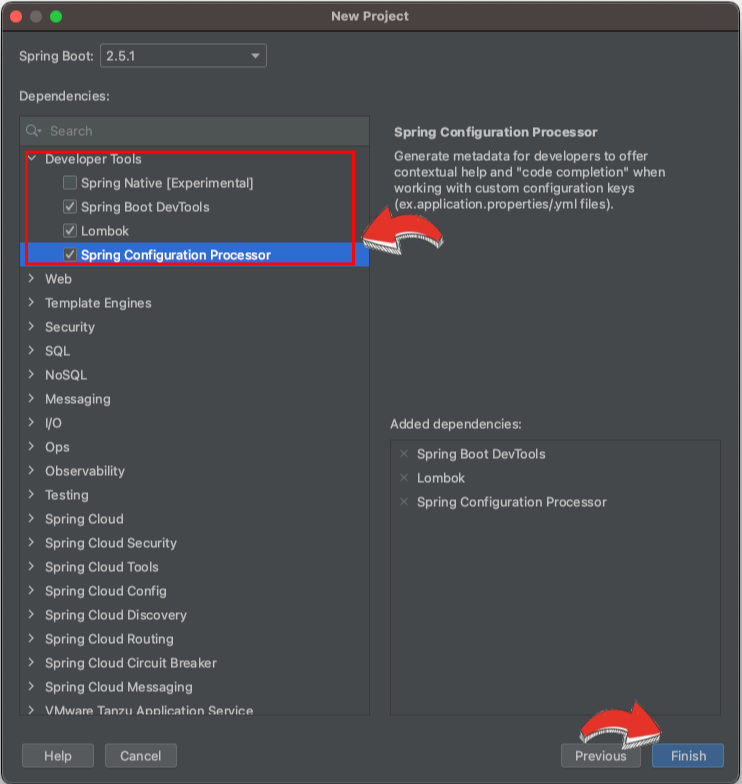Click Finish to create the project
This screenshot has width=742, height=784.
(688, 756)
